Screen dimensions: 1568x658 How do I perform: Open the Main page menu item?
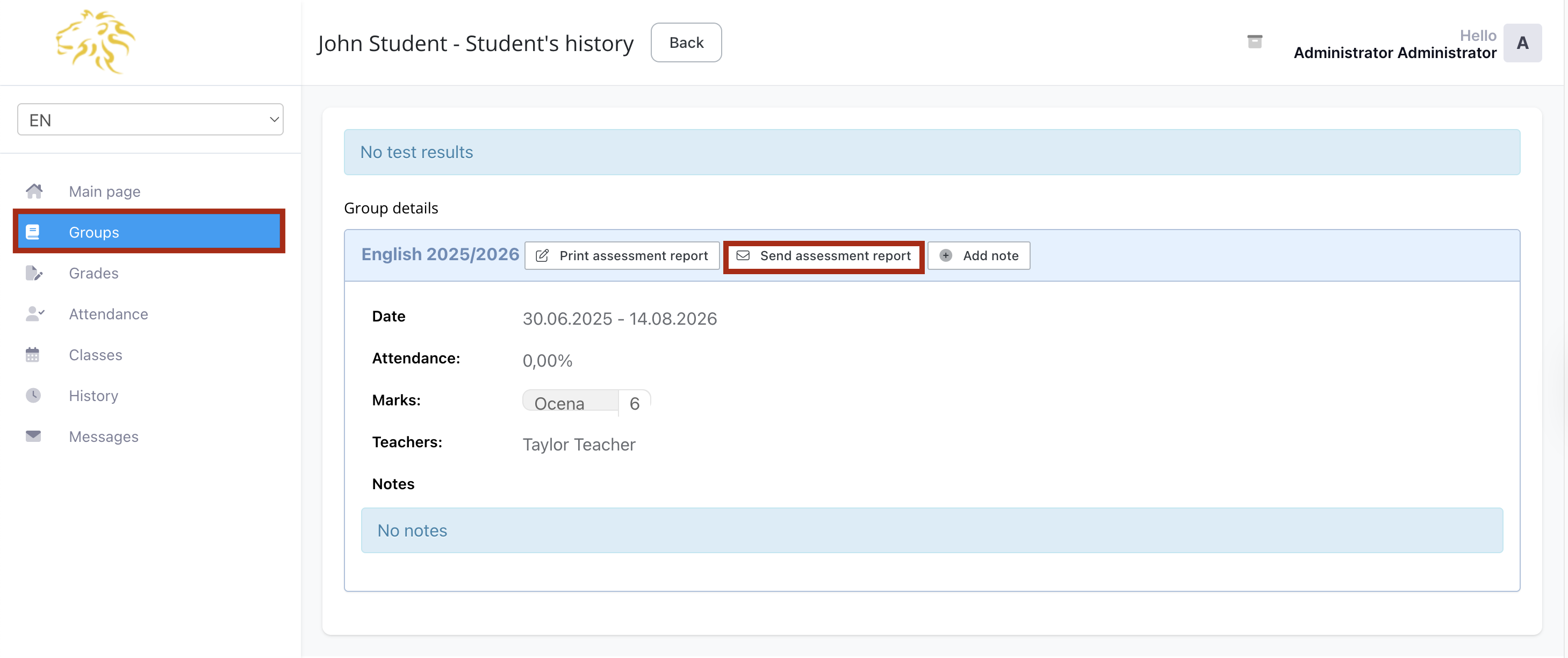pos(104,192)
